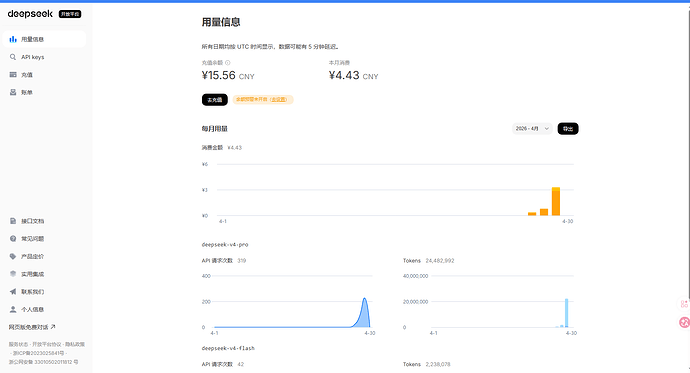The height and width of the screenshot is (373, 690).
Task: Click the external-link arrow after 网页版免费对话
Action: point(53,326)
